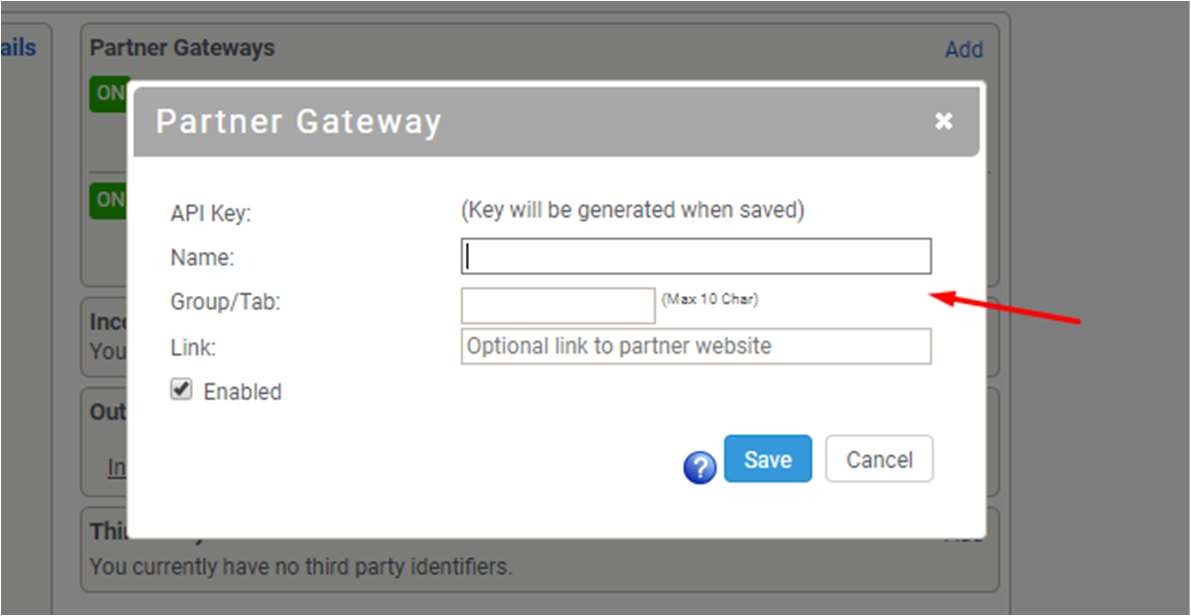Close the Partner Gateway dialog
Viewport: 1191px width, 616px height.
tap(943, 121)
